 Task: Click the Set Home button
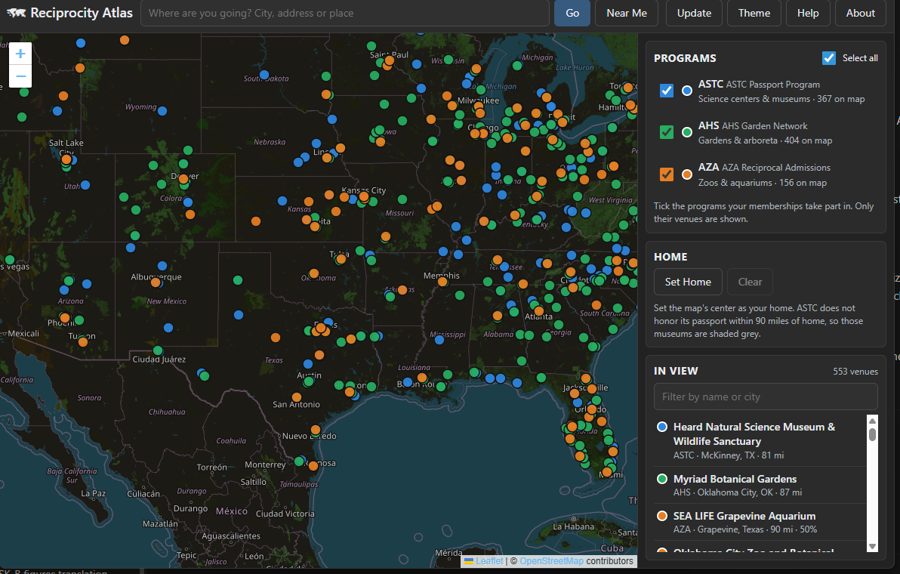click(688, 282)
